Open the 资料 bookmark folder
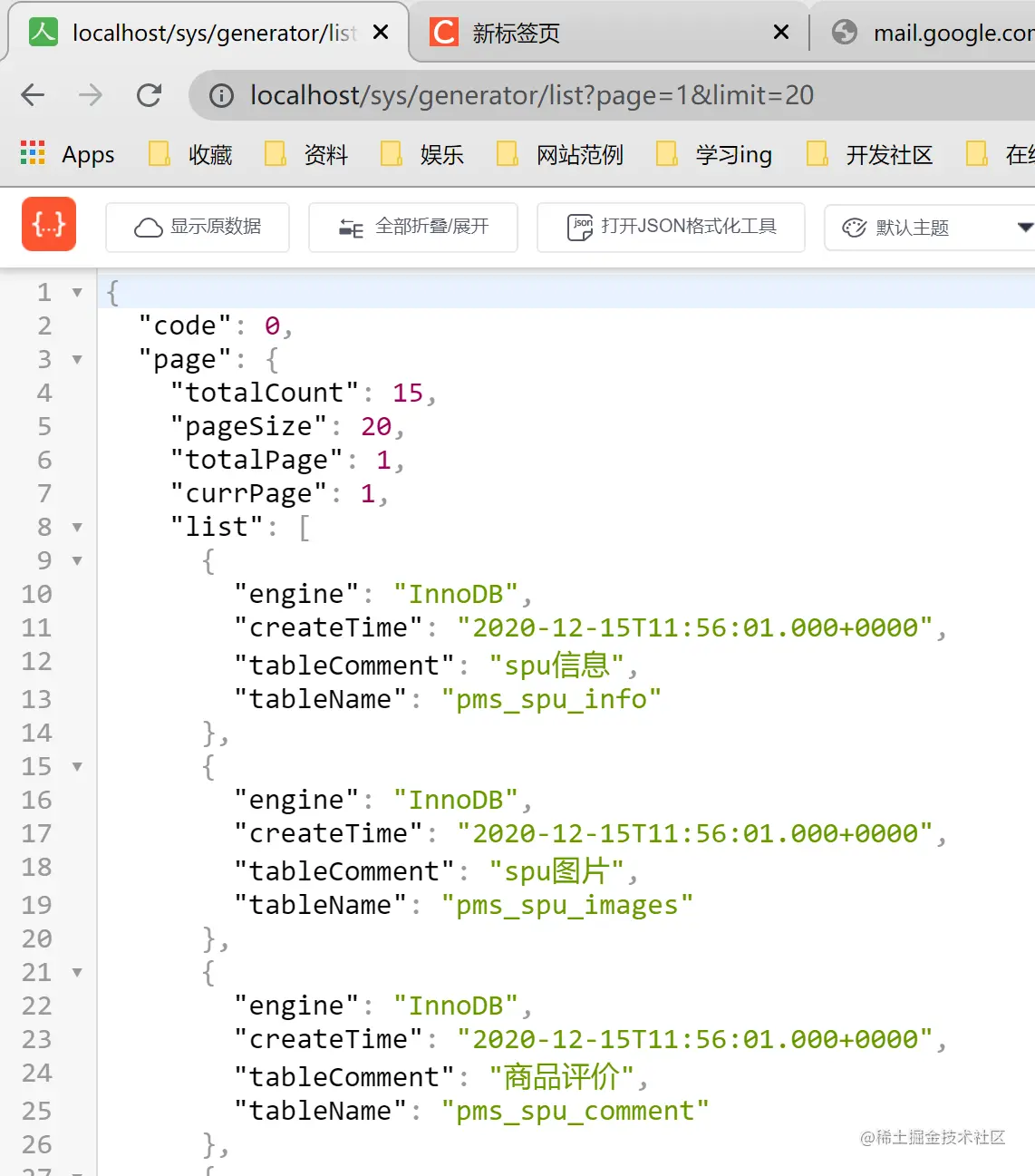Screen dimensions: 1035x1176 pyautogui.click(x=306, y=154)
